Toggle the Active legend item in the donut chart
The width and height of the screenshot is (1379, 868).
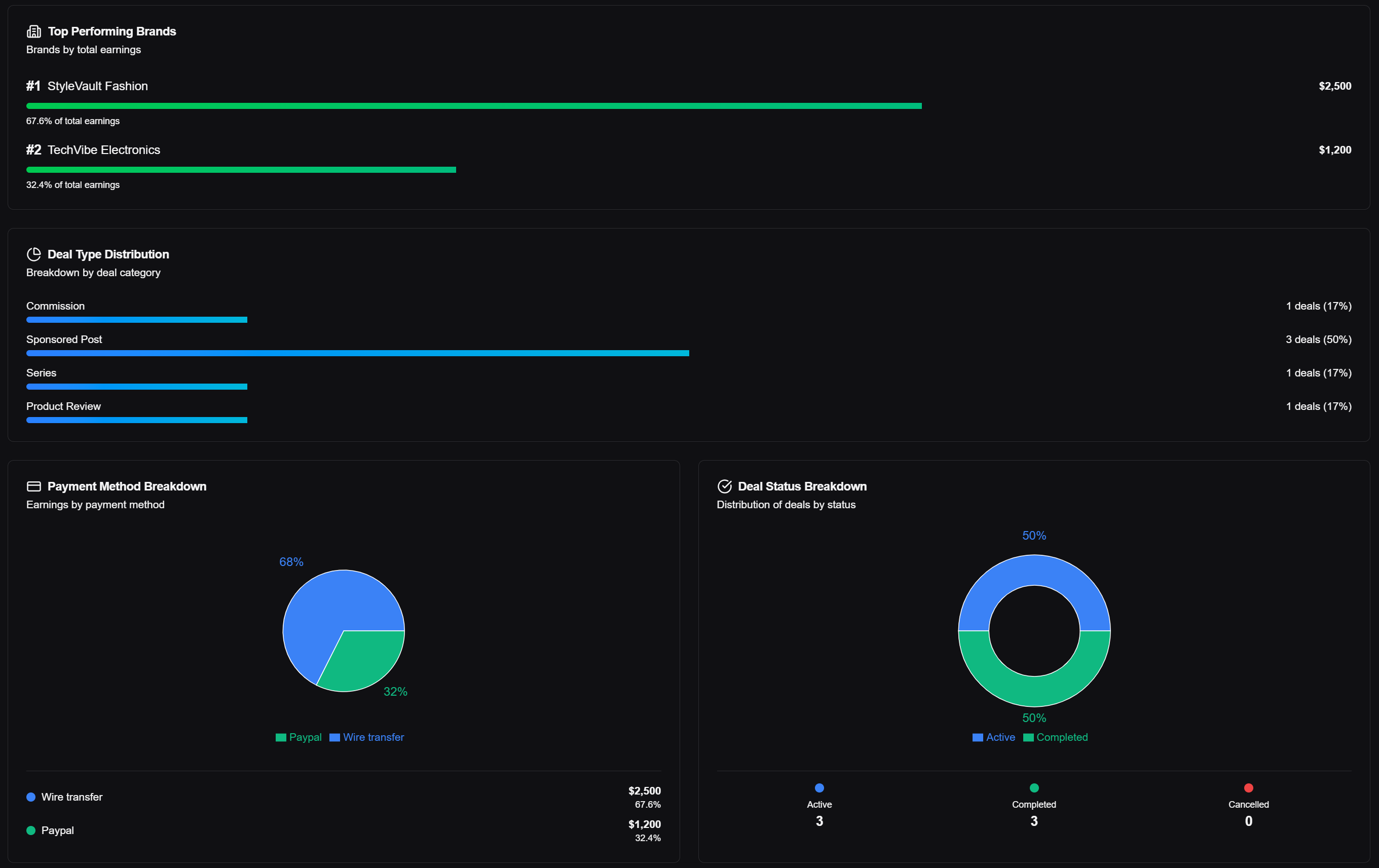pyautogui.click(x=994, y=737)
